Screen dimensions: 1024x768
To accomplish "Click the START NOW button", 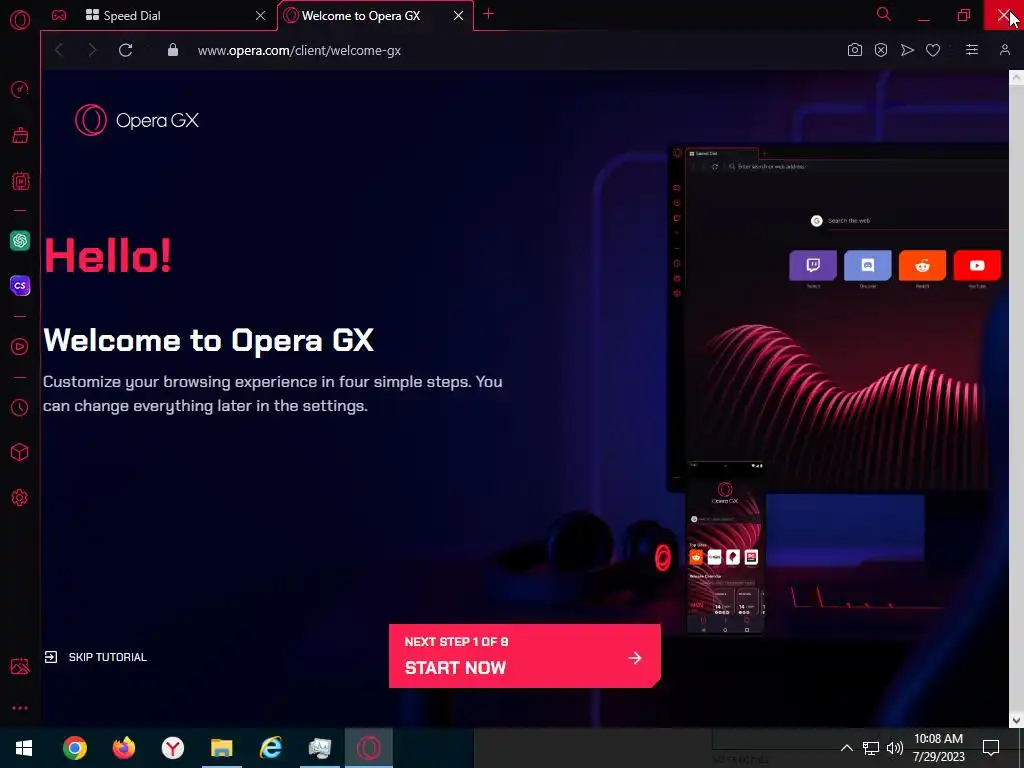I will [524, 656].
